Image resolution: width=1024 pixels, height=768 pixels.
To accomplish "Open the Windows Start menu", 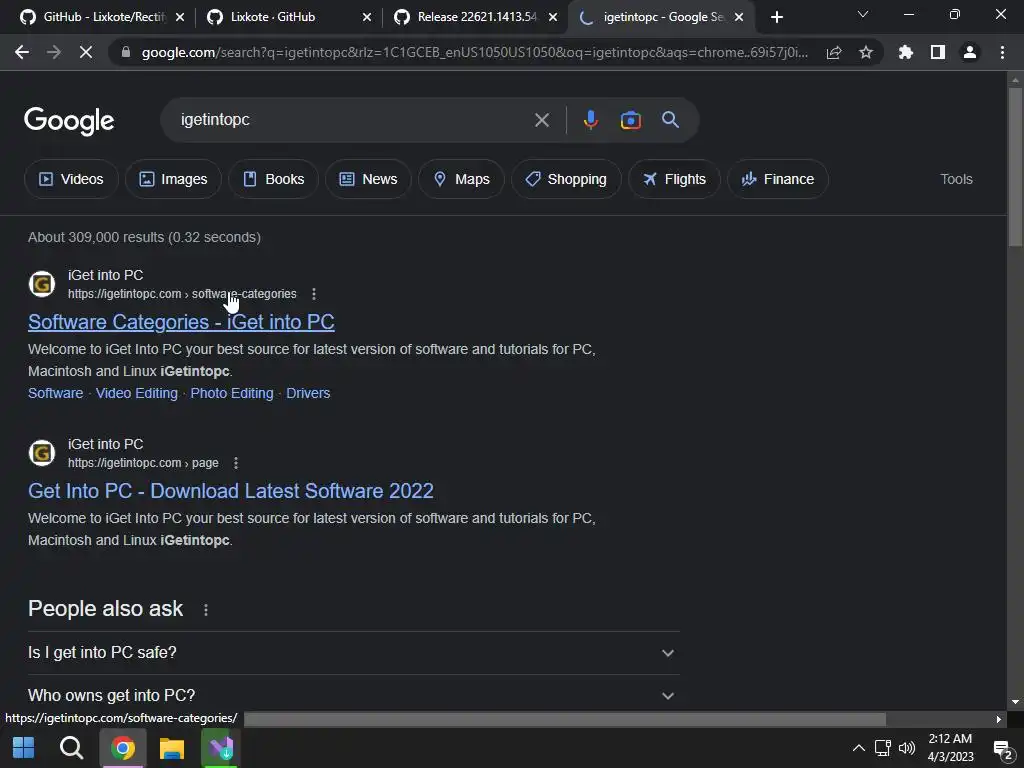I will [x=24, y=748].
